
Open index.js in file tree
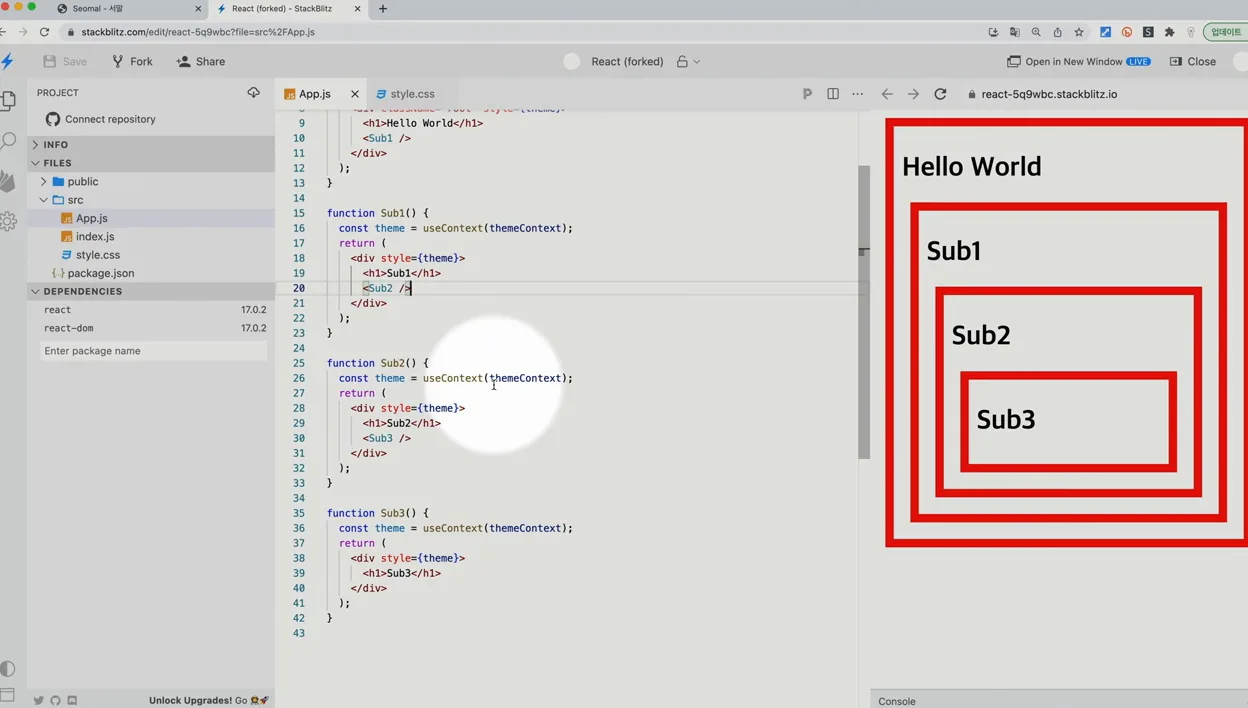tap(150, 236)
